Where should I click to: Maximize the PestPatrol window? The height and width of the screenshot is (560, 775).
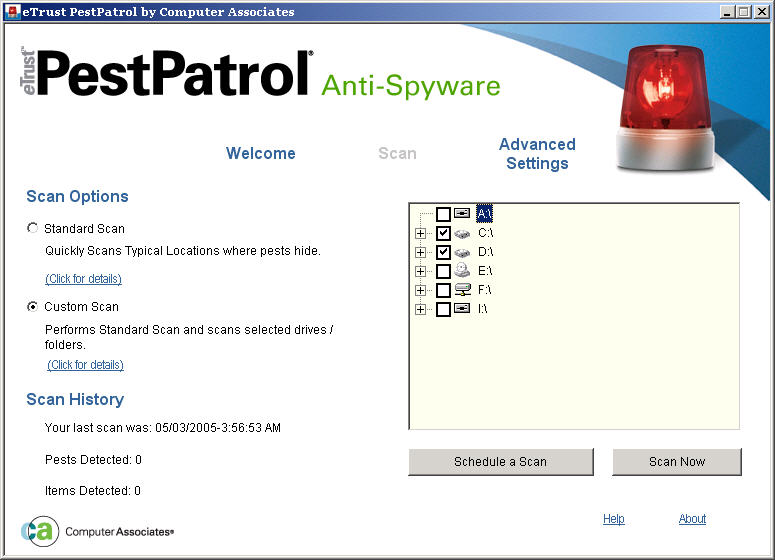click(743, 12)
